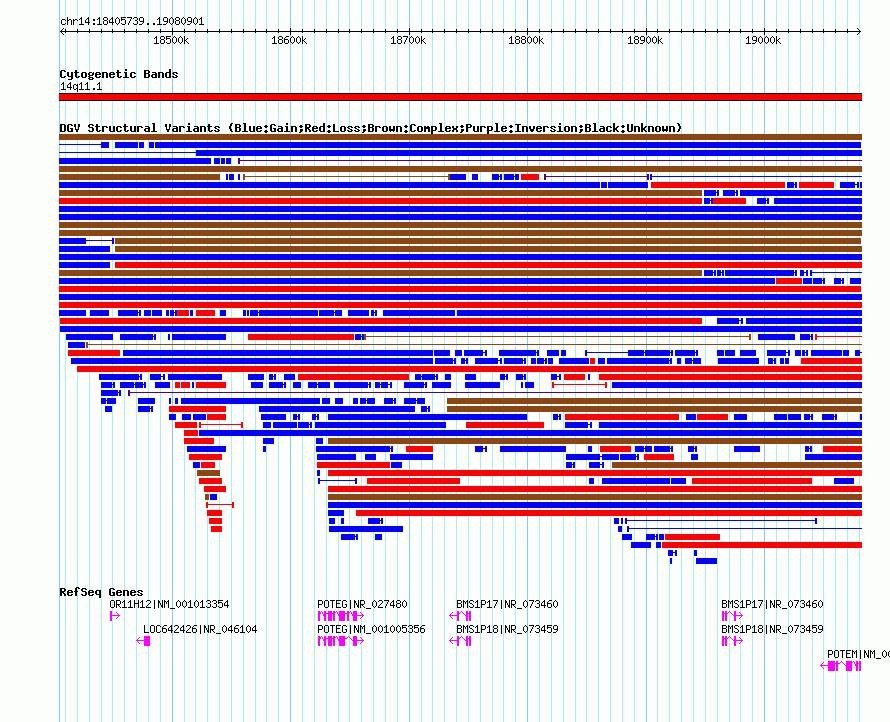Click the right arrowhead of the ruler

(x=859, y=32)
